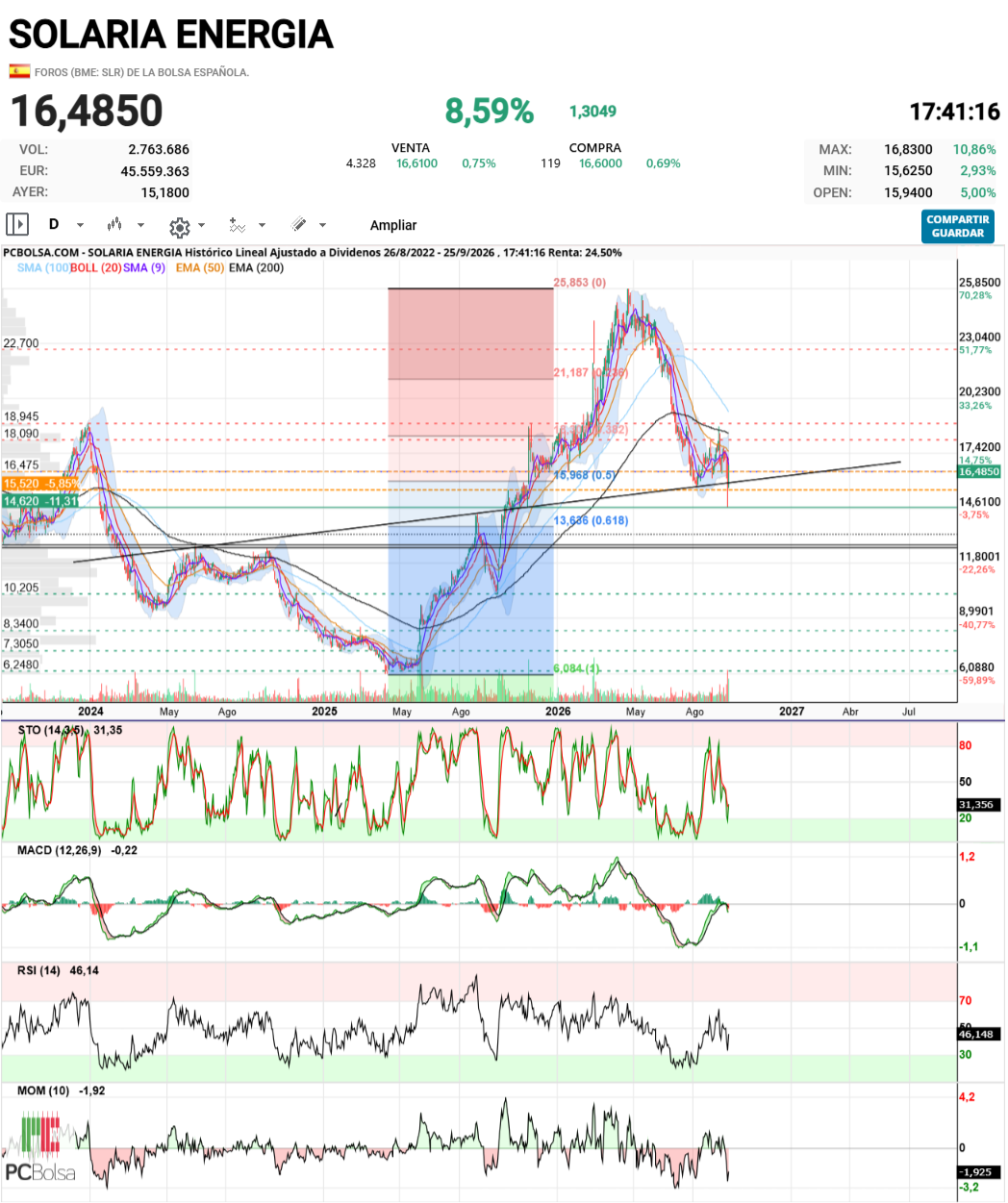
Task: Click the 10,205 horizontal level label
Action: [21, 588]
